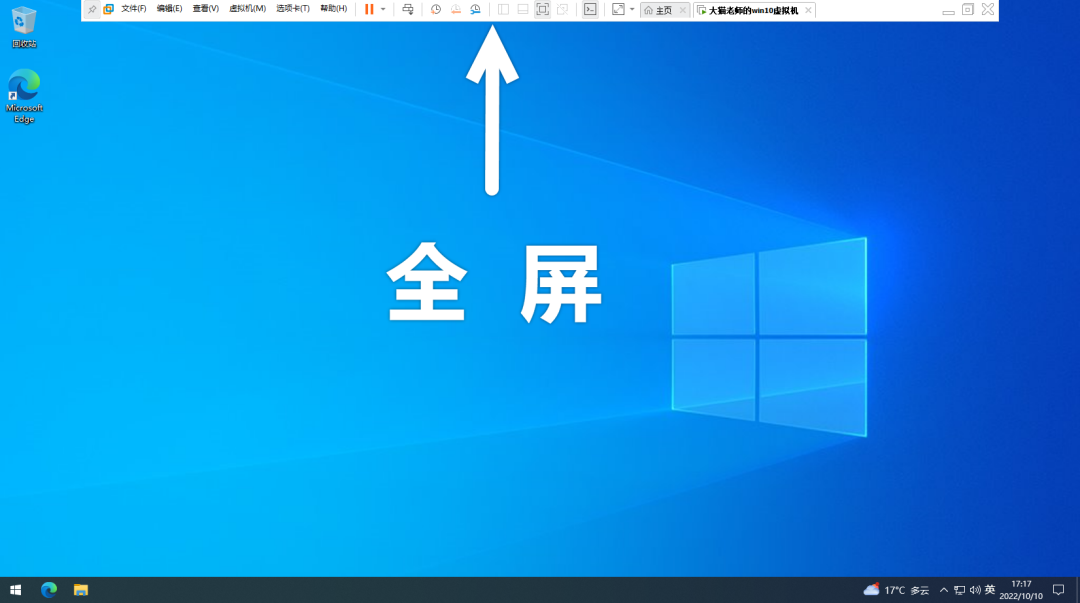The width and height of the screenshot is (1080, 603).
Task: Toggle the pin to keep toolbar visible
Action: click(93, 9)
